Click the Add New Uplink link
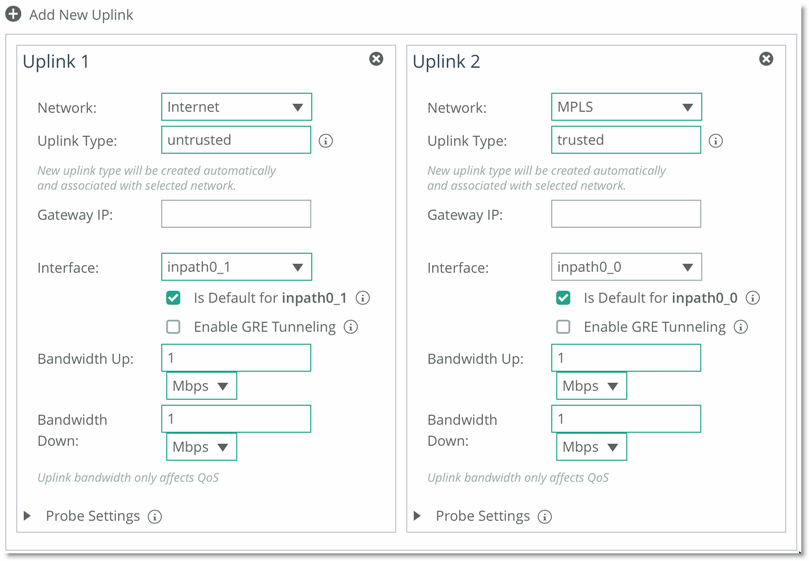Viewport: 809px width, 561px height. coord(81,14)
